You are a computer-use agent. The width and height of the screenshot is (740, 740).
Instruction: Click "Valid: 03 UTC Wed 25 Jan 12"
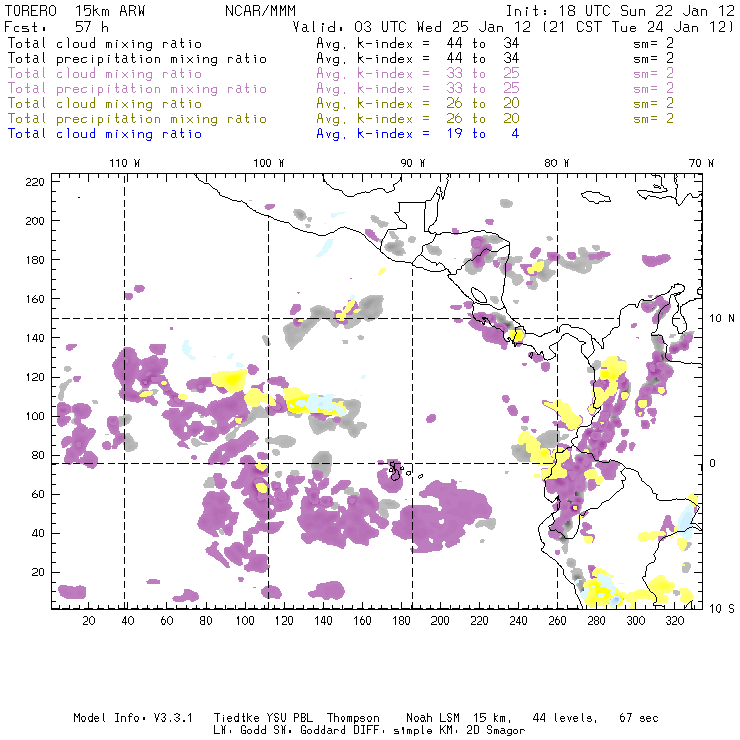[412, 27]
